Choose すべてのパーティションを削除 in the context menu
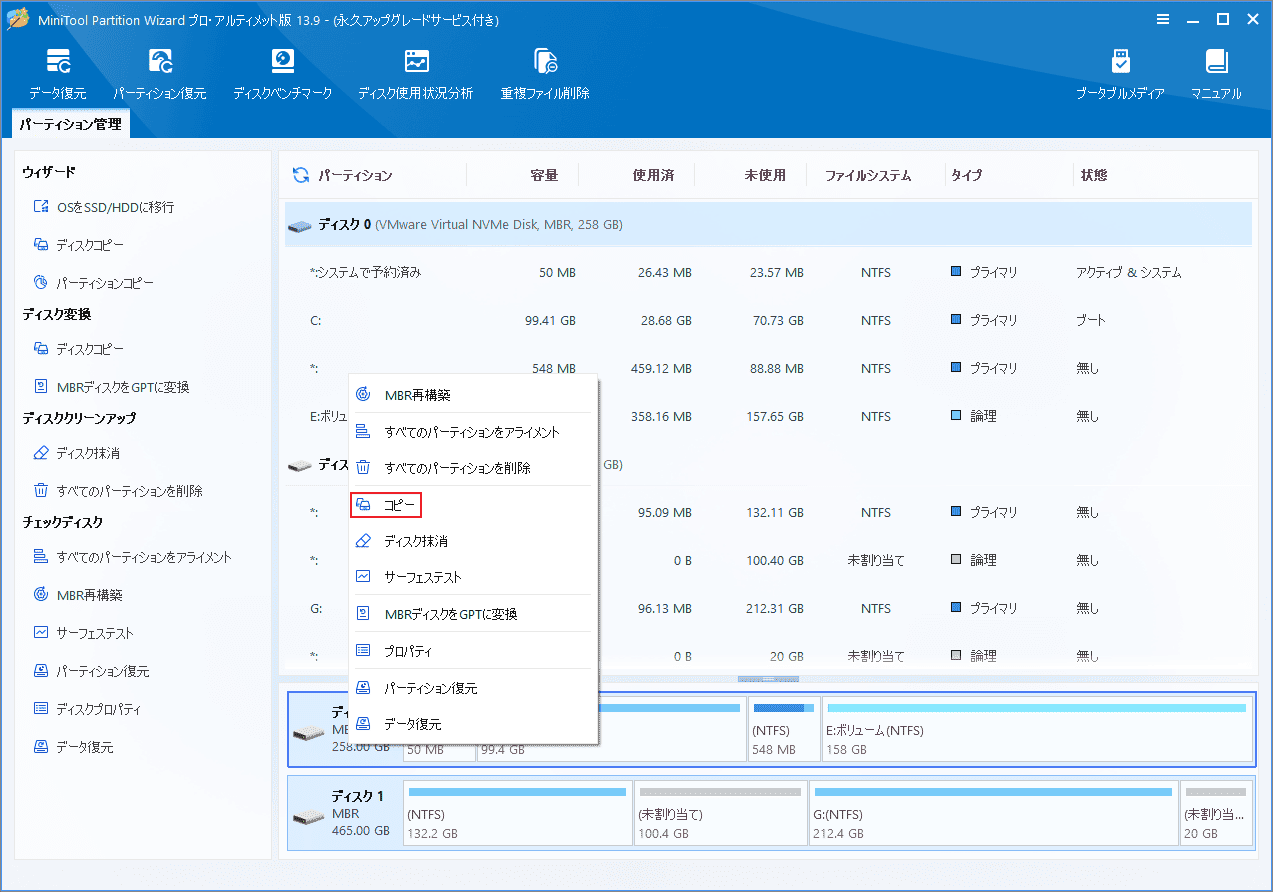The height and width of the screenshot is (892, 1273). pyautogui.click(x=473, y=468)
